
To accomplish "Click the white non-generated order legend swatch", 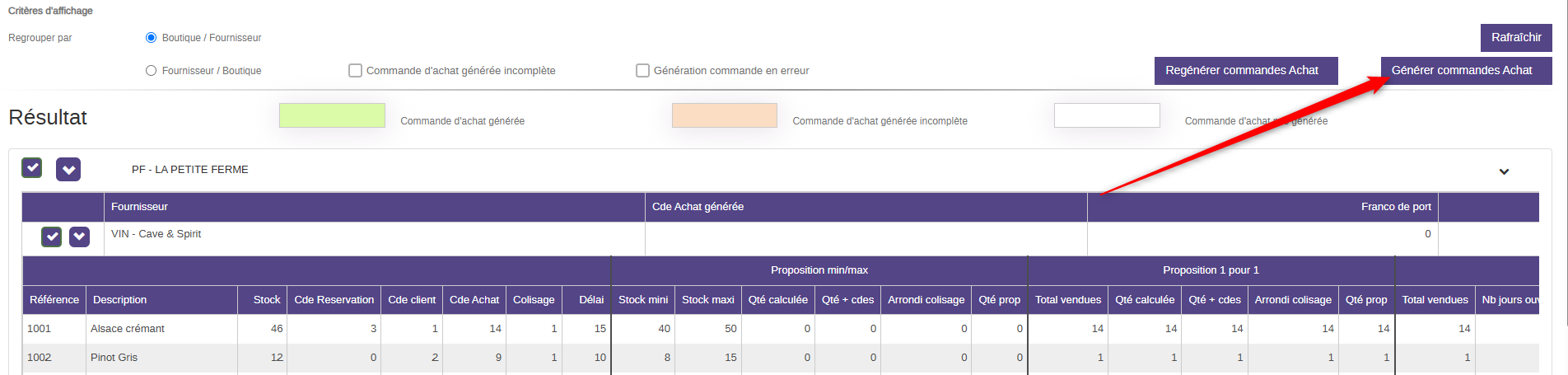I will pyautogui.click(x=1106, y=115).
